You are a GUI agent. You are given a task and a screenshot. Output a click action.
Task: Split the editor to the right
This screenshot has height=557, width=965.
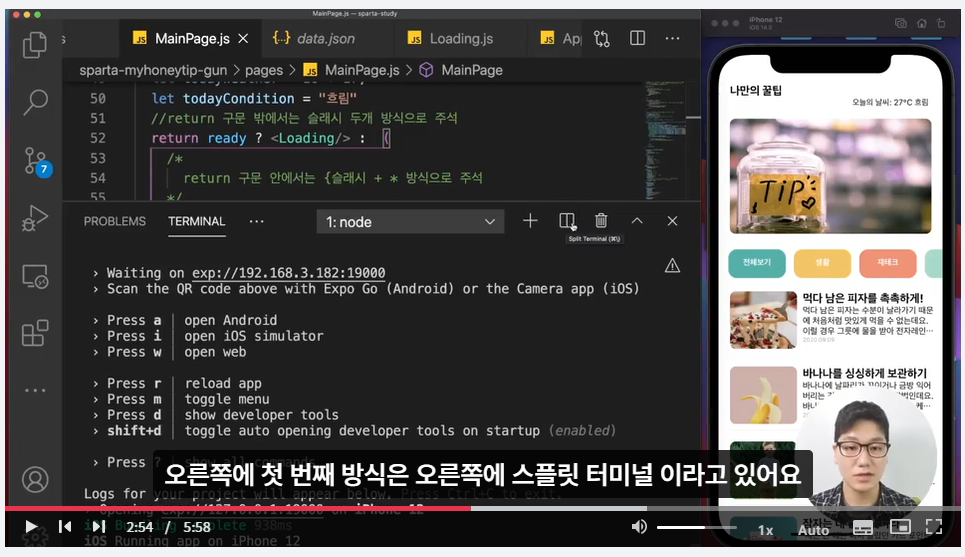pyautogui.click(x=638, y=38)
